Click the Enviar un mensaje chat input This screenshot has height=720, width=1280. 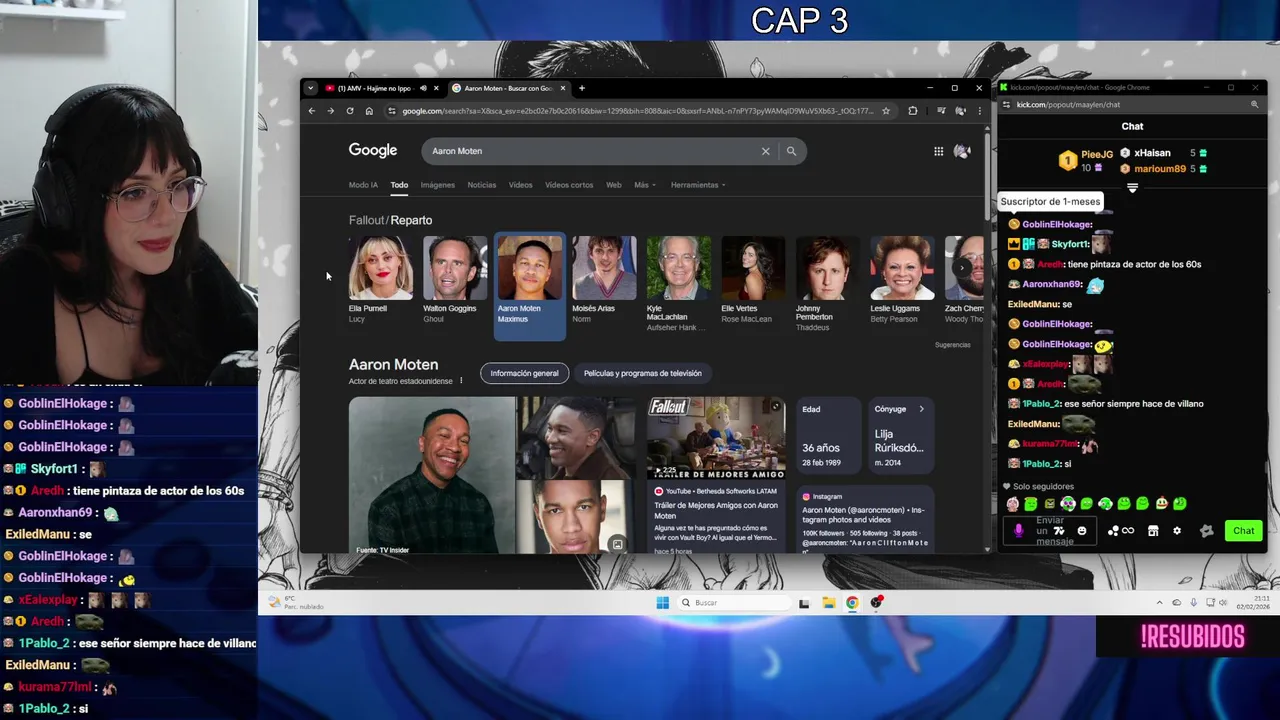1049,531
